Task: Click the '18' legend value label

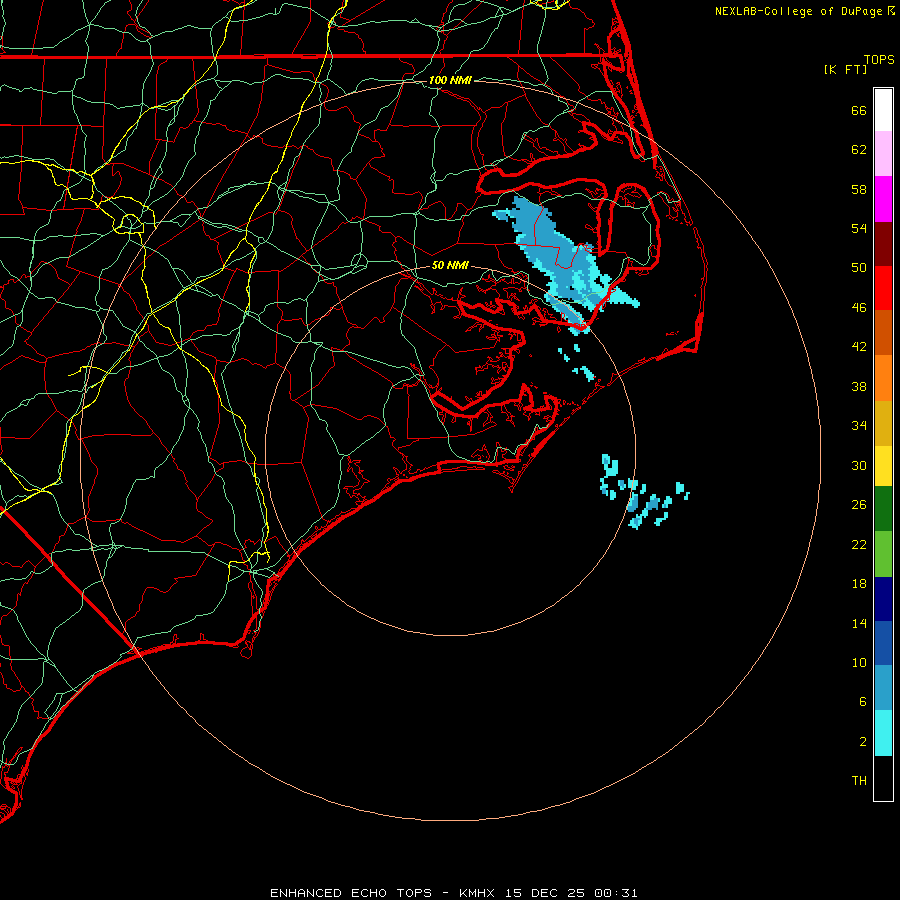Action: [859, 584]
